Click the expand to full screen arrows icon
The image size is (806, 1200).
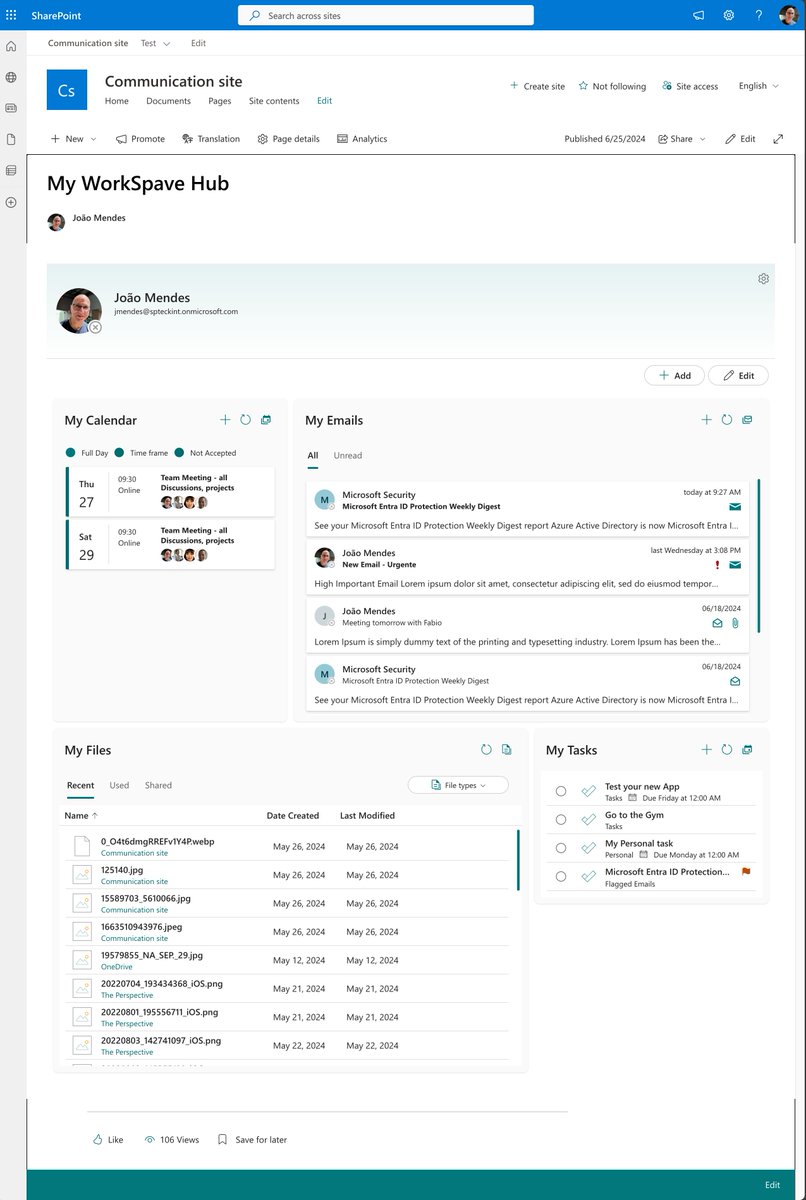(778, 139)
